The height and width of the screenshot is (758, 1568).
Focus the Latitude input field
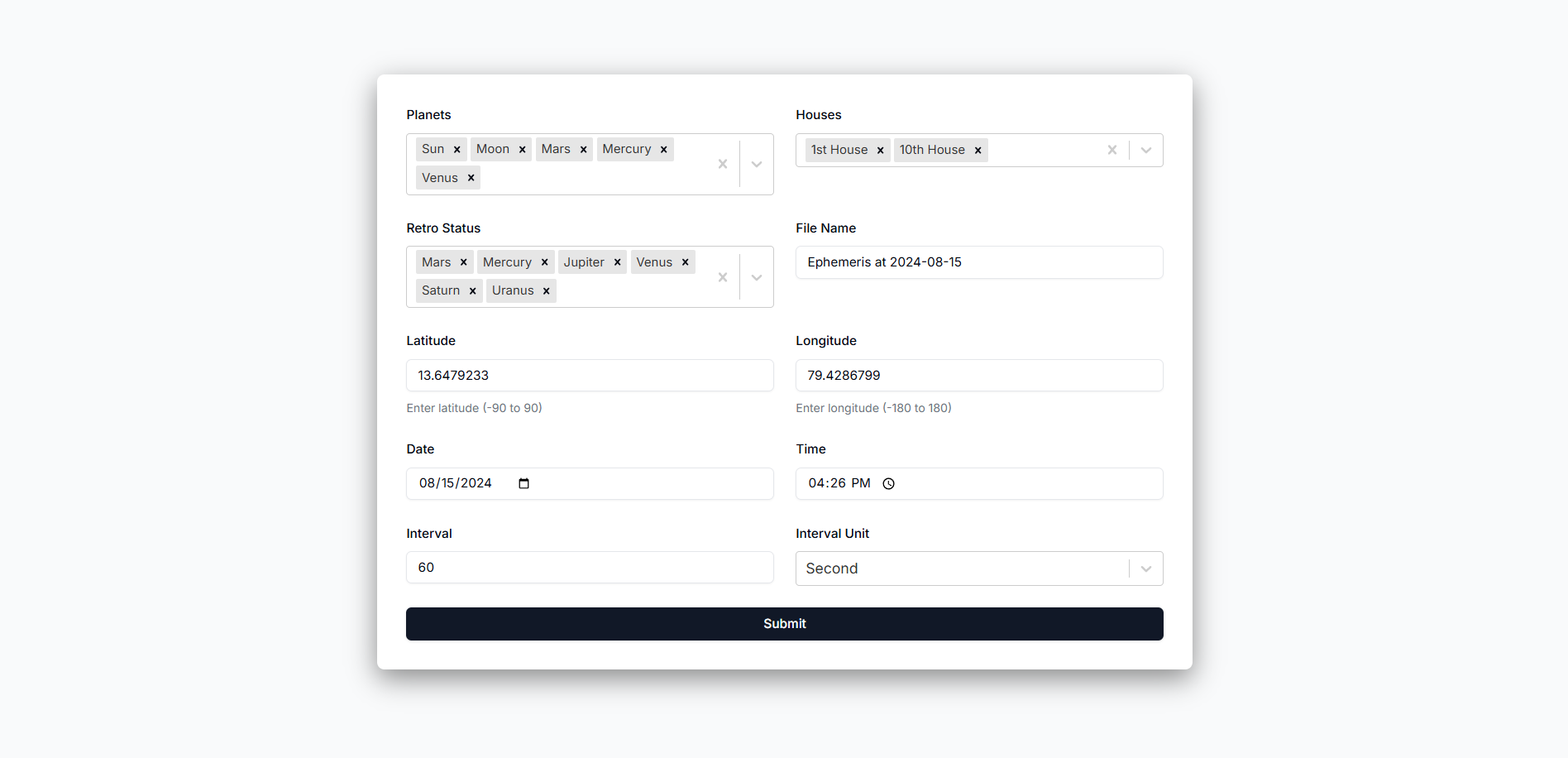(x=590, y=376)
